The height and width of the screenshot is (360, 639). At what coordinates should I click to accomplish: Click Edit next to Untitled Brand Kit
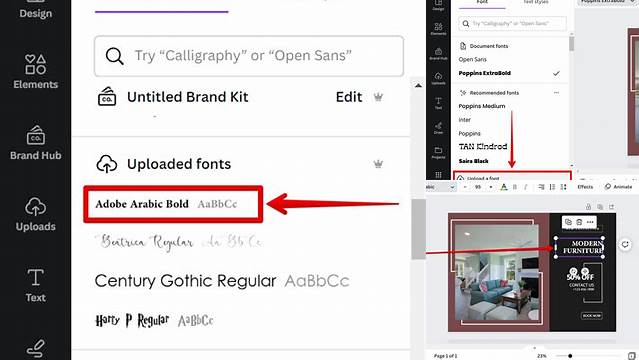(349, 97)
